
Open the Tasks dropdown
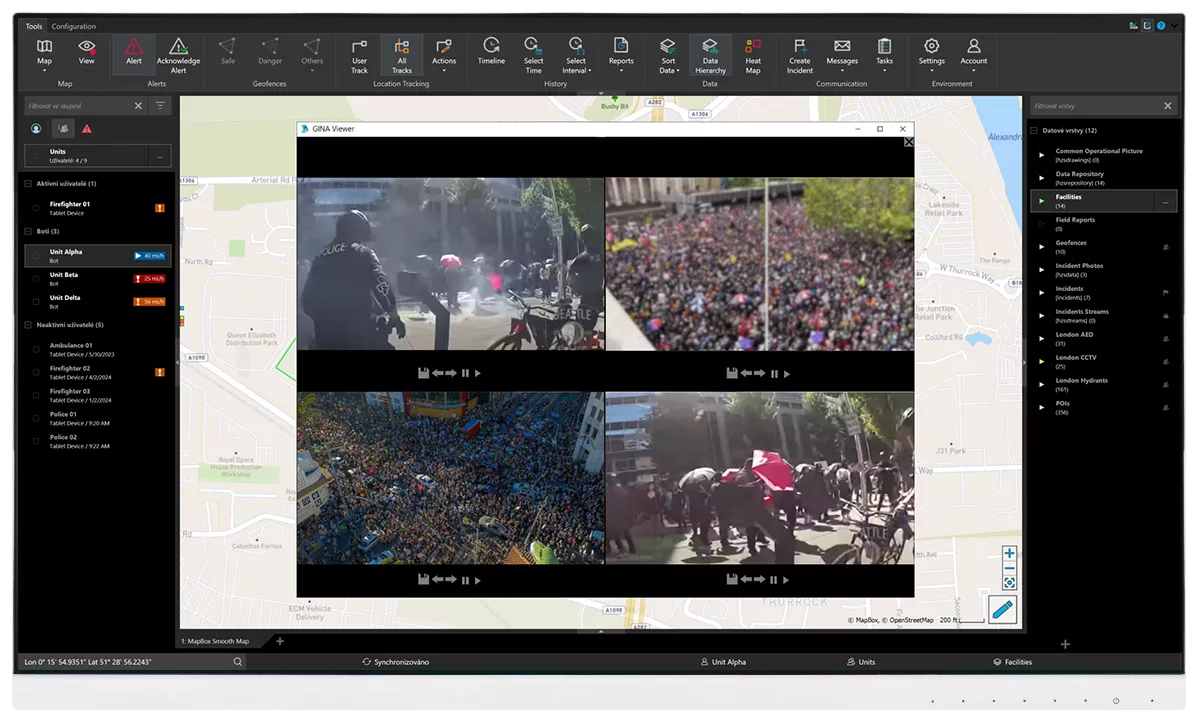click(x=885, y=55)
